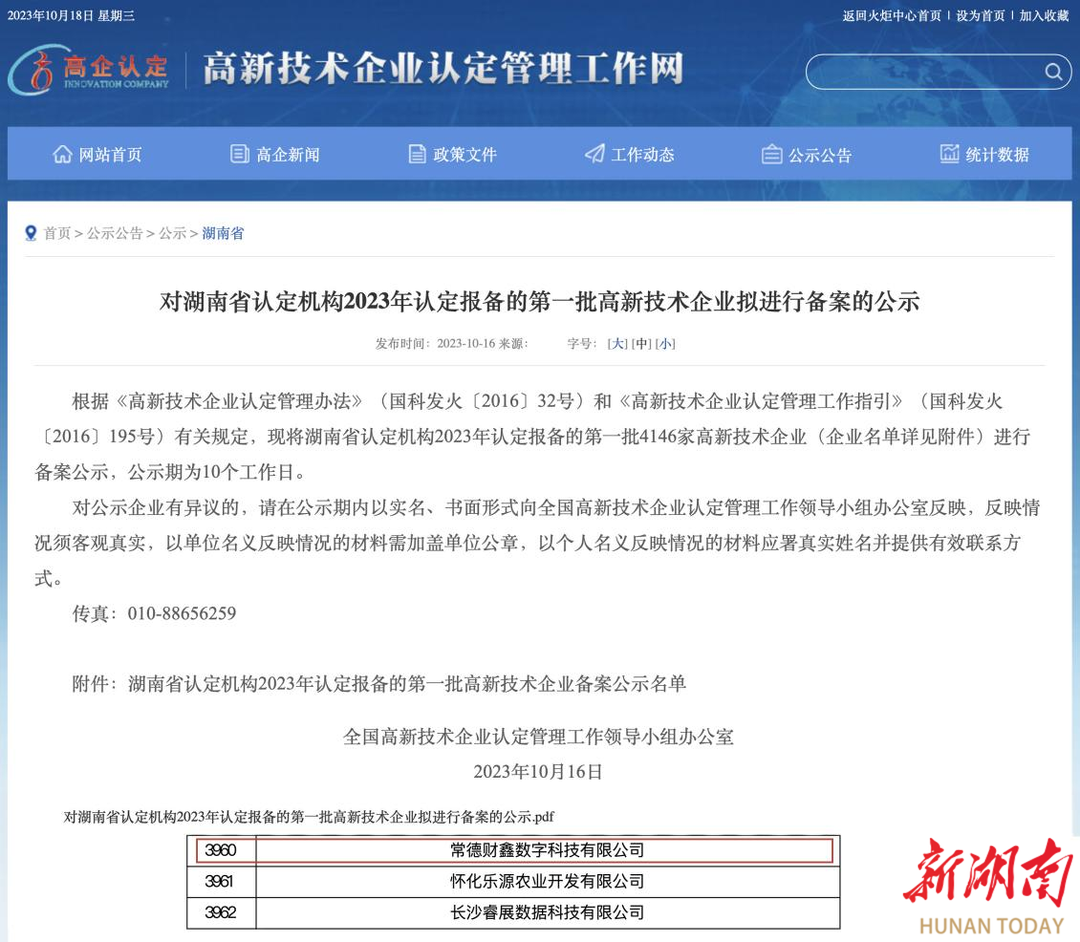Click the signature 全国高新技术企业认定管理工作领导小组办公室

539,737
